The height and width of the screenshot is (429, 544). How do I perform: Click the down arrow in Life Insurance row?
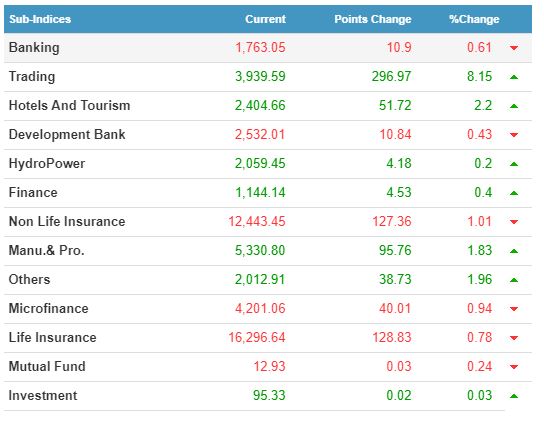[x=514, y=338]
